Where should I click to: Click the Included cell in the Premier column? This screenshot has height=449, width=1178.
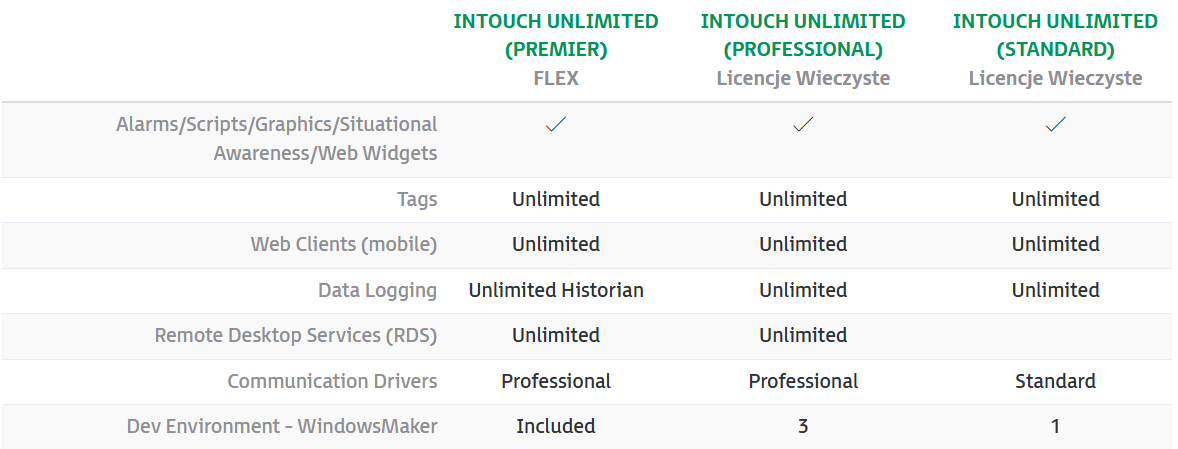tap(556, 426)
